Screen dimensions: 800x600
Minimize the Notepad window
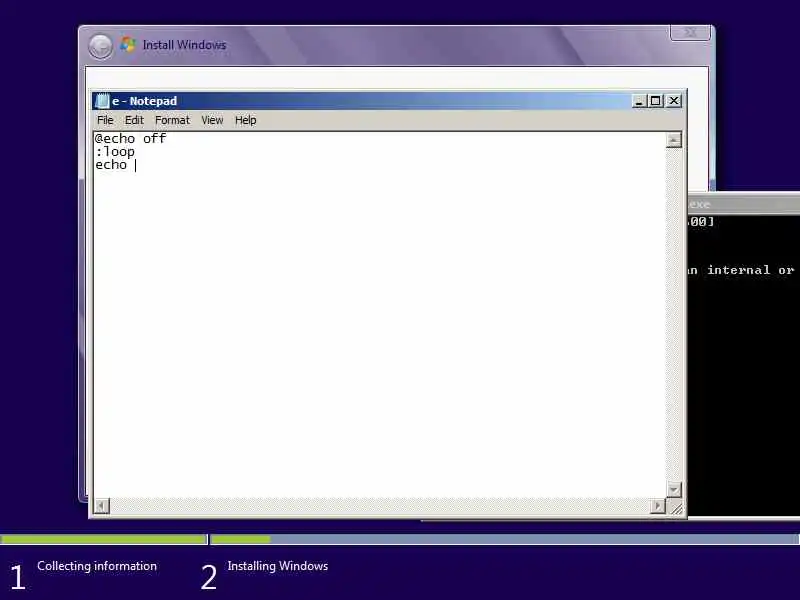(x=639, y=101)
